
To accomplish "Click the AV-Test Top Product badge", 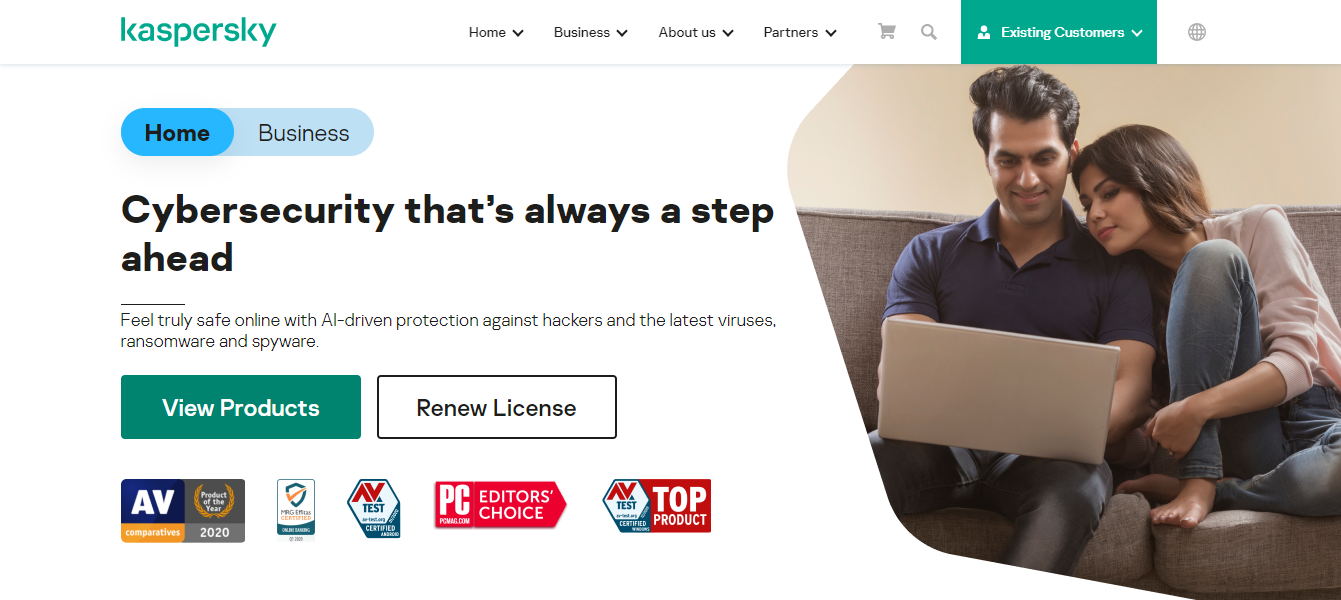I will tap(656, 506).
